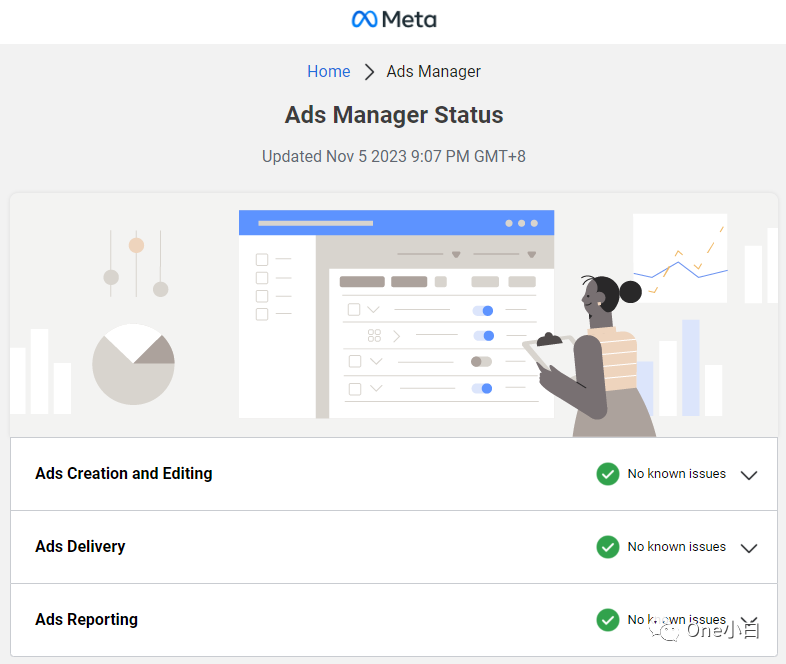Screen dimensions: 786x664
Task: Click the green check for Ads Delivery
Action: click(608, 547)
